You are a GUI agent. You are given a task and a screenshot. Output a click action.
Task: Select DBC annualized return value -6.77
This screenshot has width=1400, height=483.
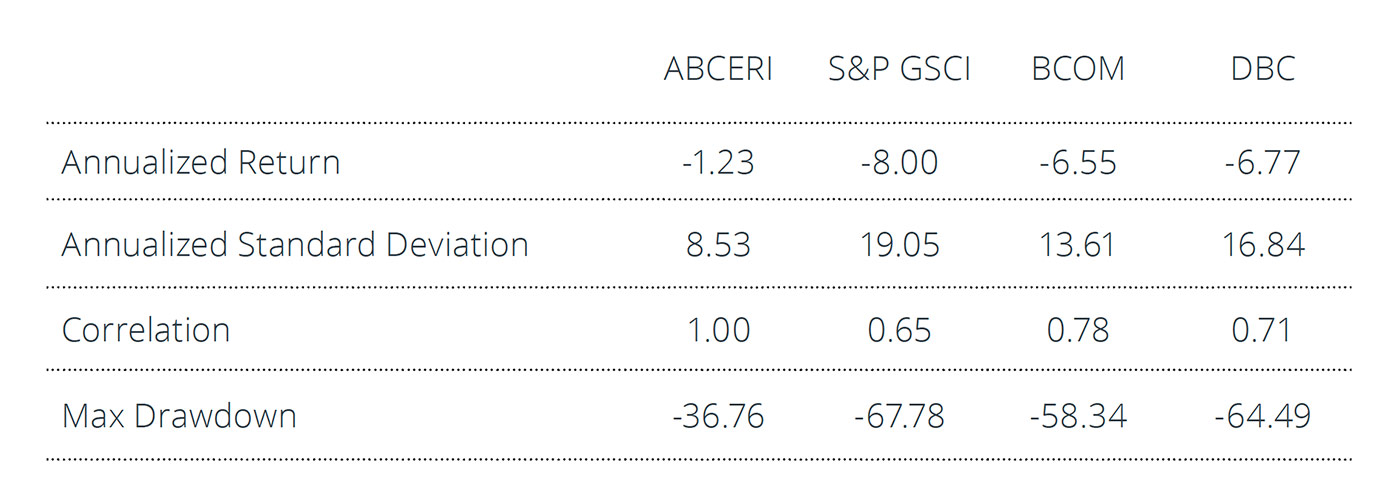tap(1263, 162)
